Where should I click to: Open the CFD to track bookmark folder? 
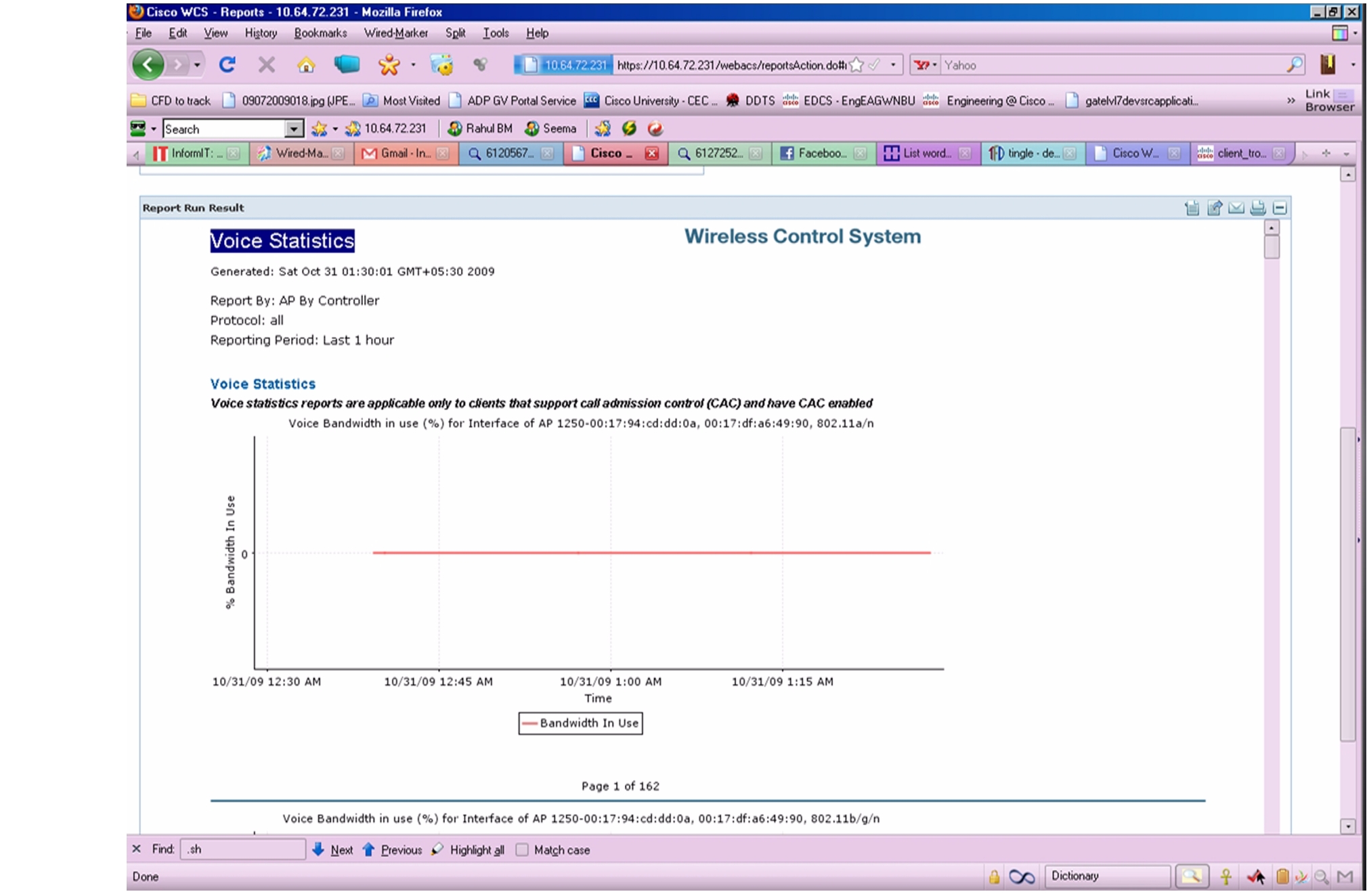coord(171,100)
